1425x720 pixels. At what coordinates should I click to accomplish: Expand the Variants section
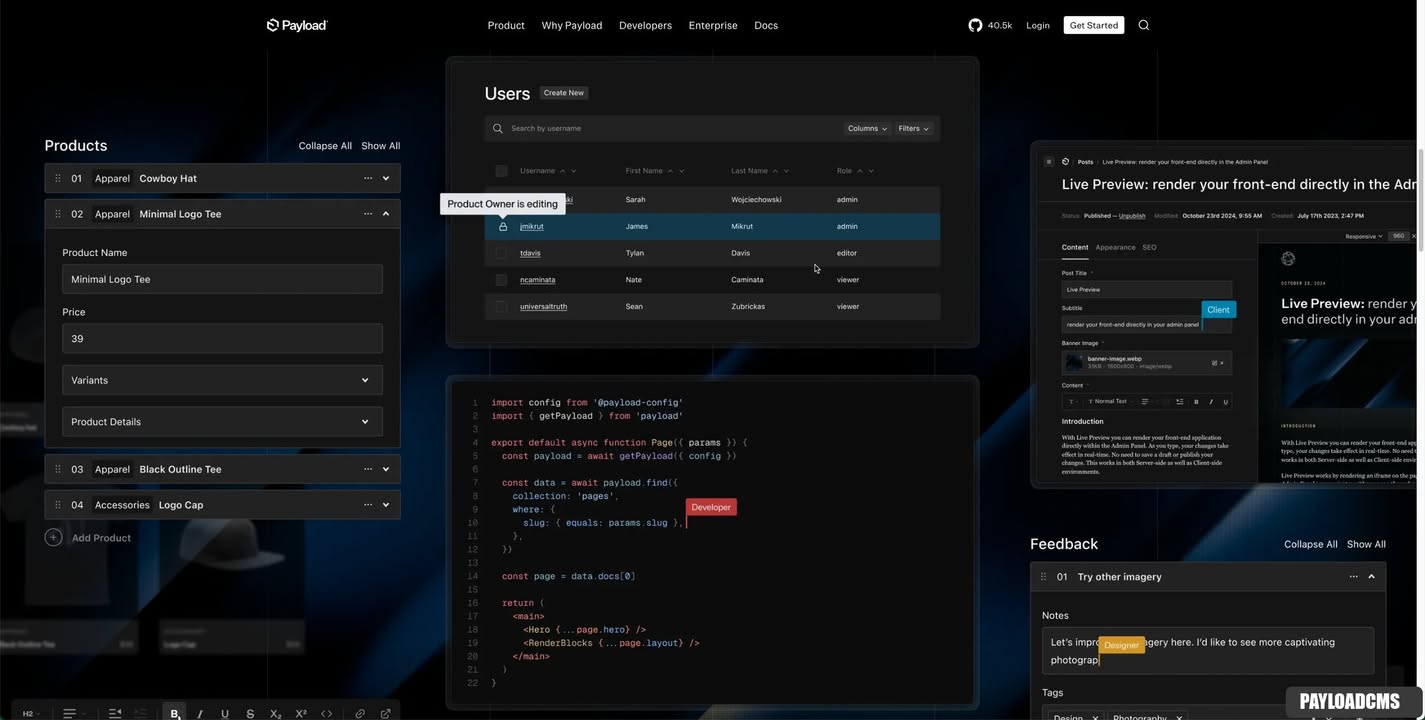point(222,380)
